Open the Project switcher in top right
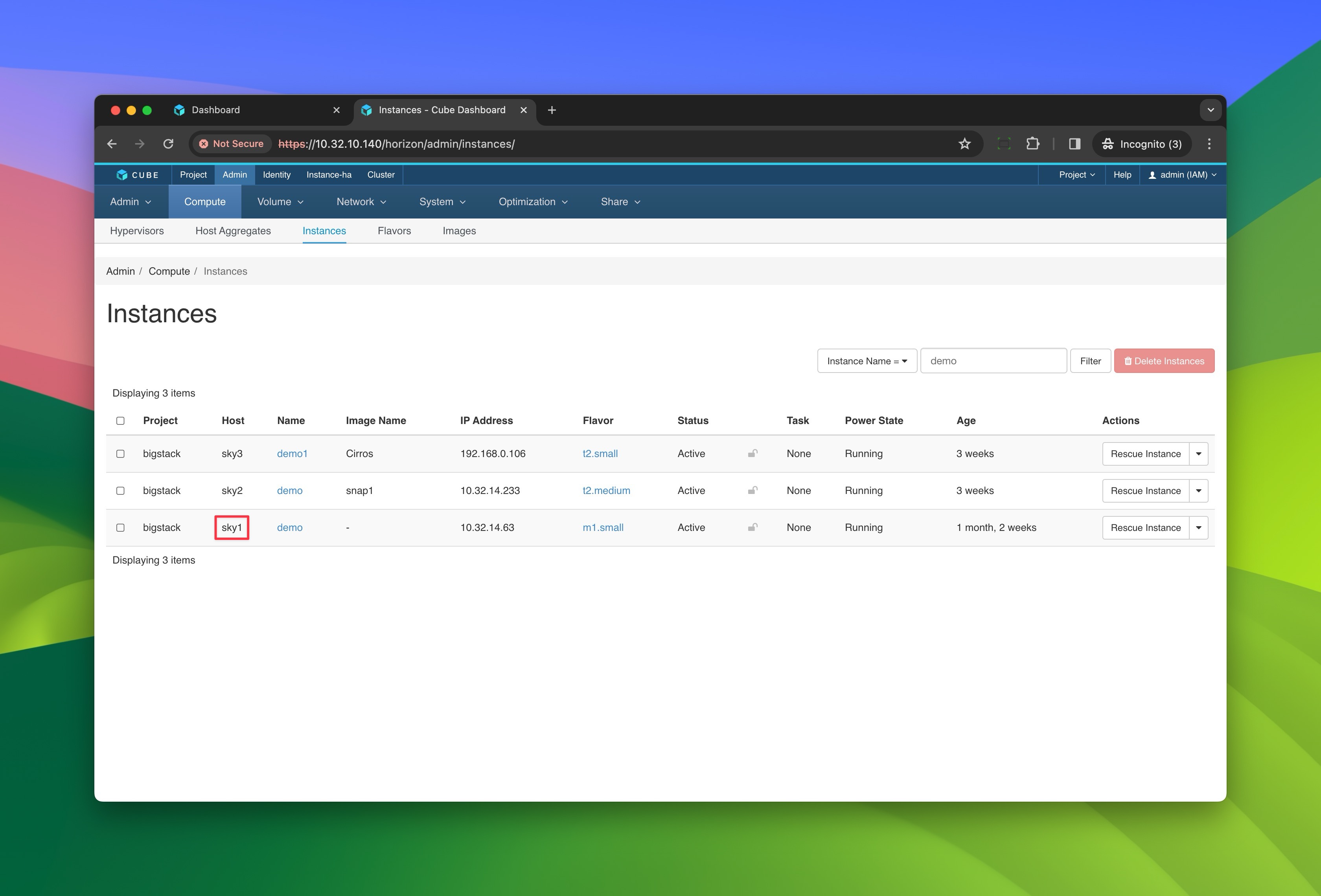This screenshot has width=1321, height=896. tap(1076, 175)
